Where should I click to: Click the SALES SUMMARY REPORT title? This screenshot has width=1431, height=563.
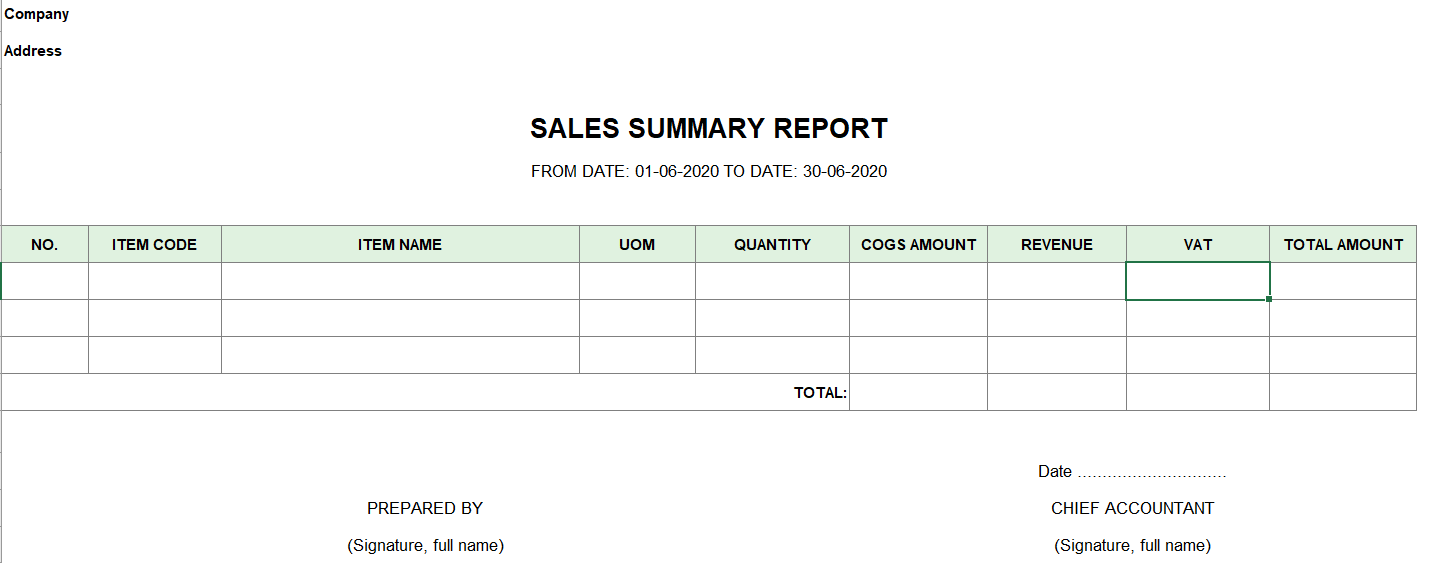(x=709, y=128)
